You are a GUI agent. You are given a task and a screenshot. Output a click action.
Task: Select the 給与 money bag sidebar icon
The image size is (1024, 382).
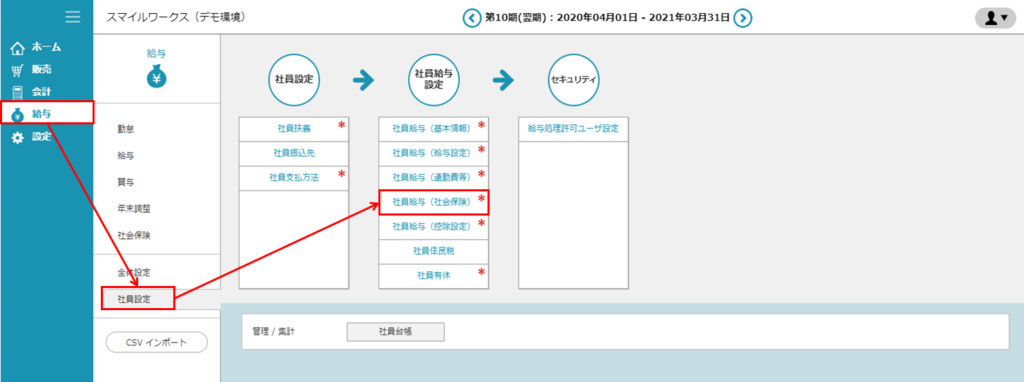[x=18, y=115]
